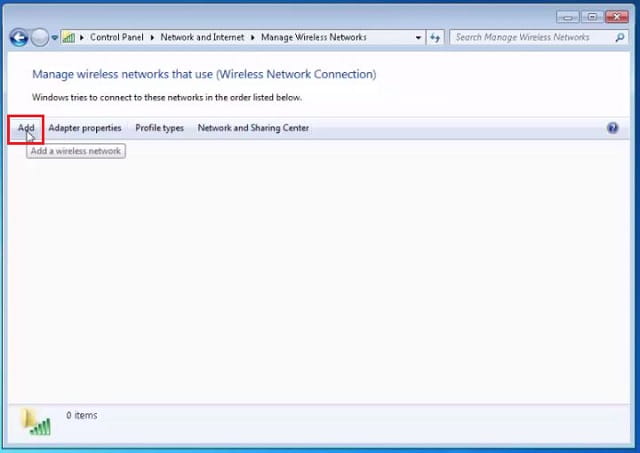Click the 'Windows tries to connect' description text
The height and width of the screenshot is (453, 640).
167,98
